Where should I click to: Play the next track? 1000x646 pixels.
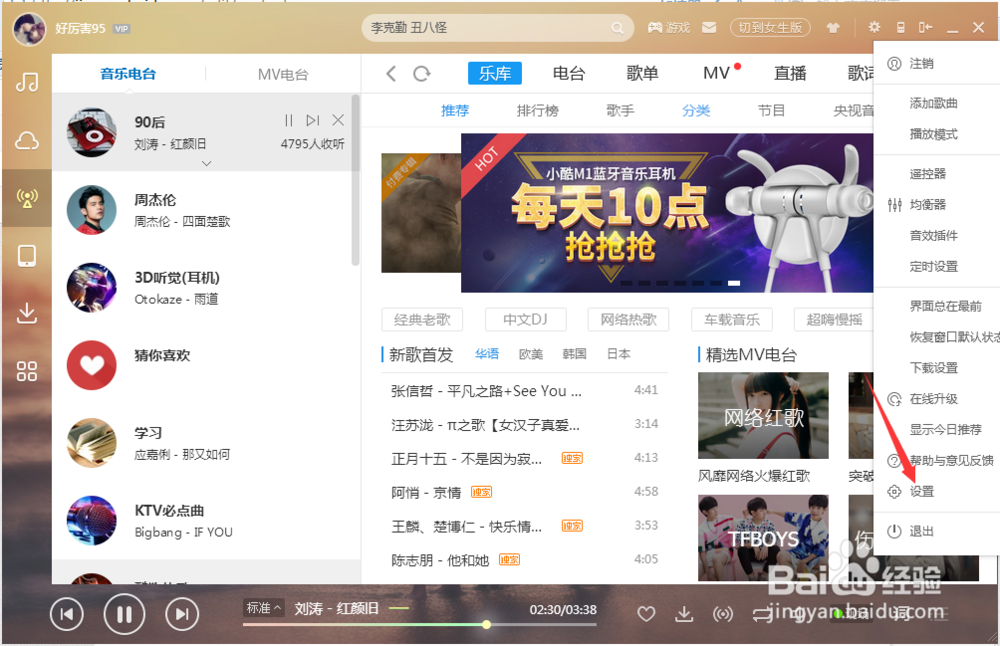coord(182,614)
